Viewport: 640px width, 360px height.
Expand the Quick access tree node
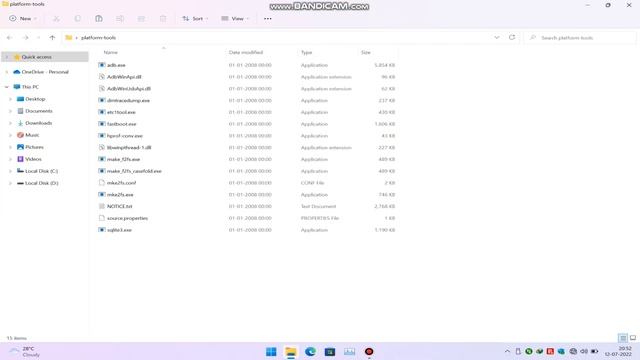[x=7, y=57]
